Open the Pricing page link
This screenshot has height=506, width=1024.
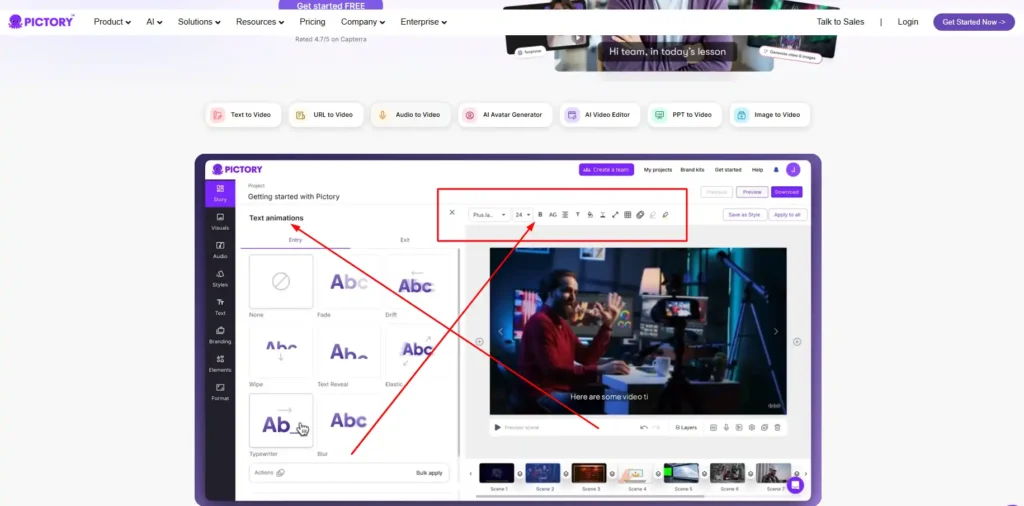[312, 22]
